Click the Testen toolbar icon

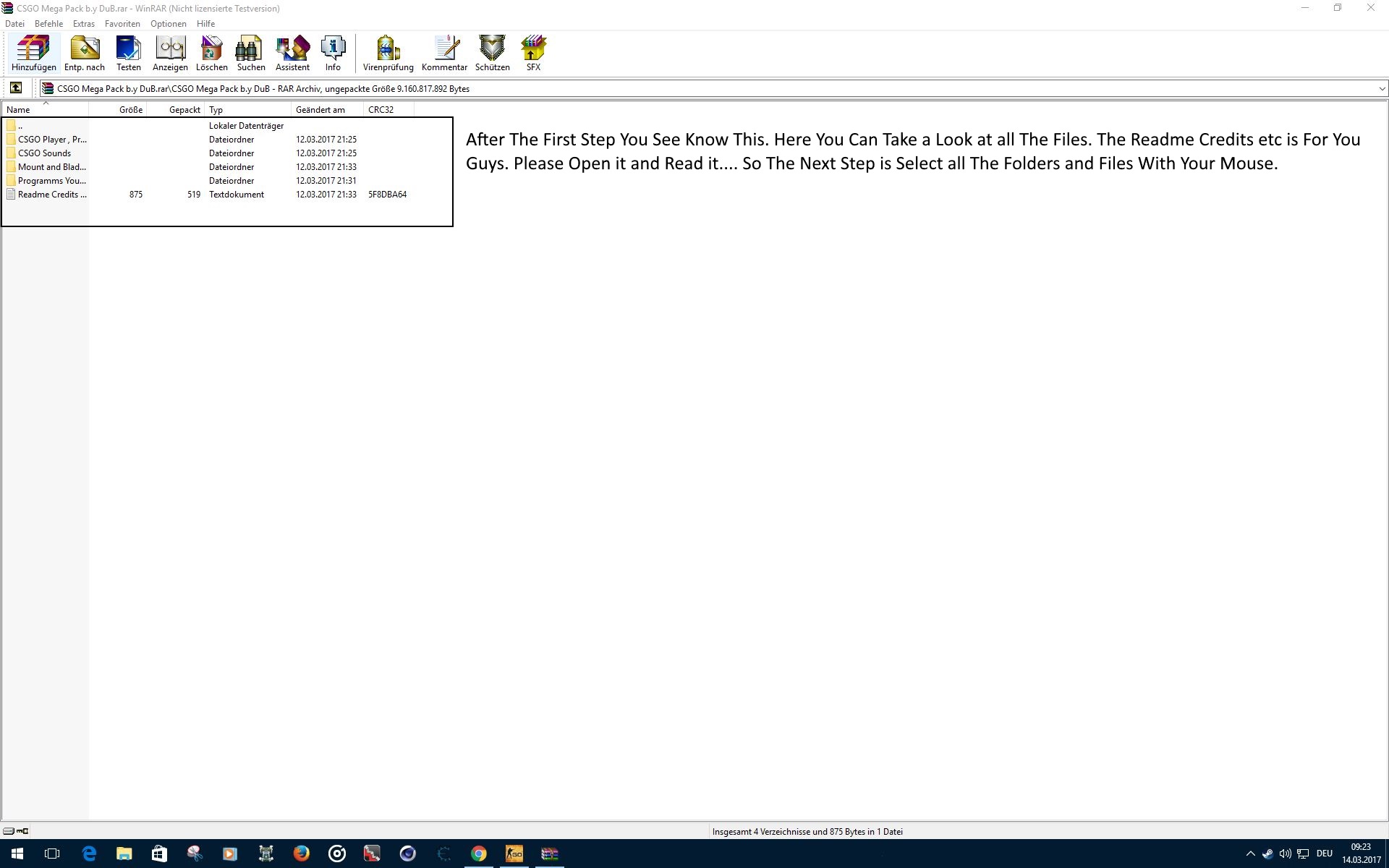129,54
